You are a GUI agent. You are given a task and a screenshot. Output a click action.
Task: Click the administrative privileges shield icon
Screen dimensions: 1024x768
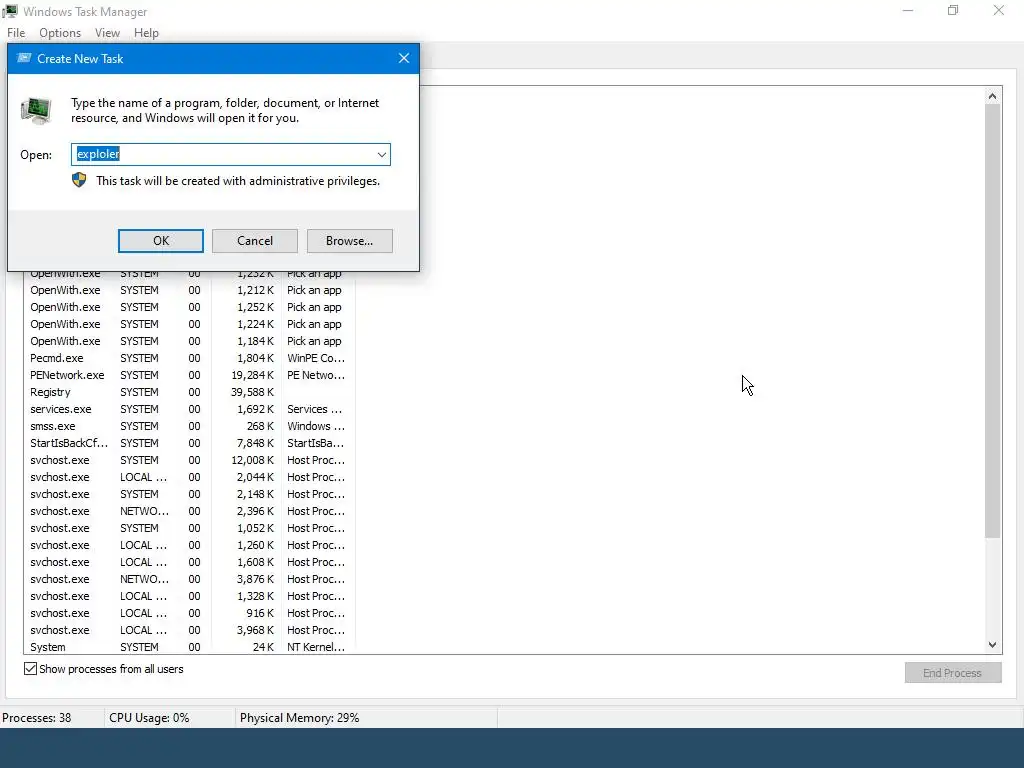click(x=79, y=180)
